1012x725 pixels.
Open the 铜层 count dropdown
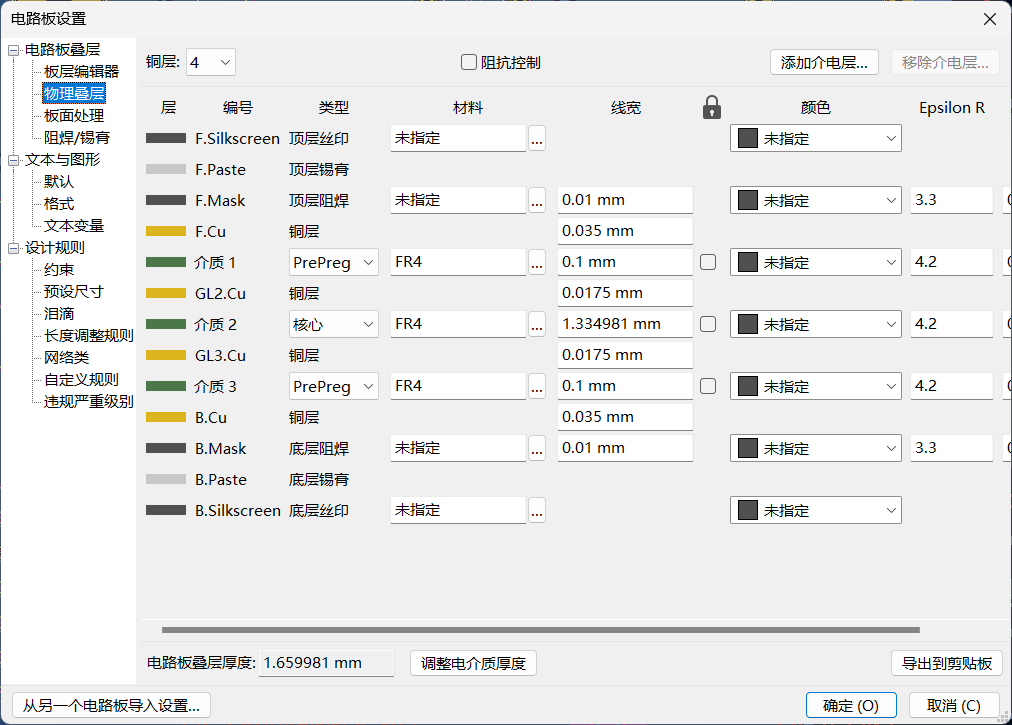(211, 63)
